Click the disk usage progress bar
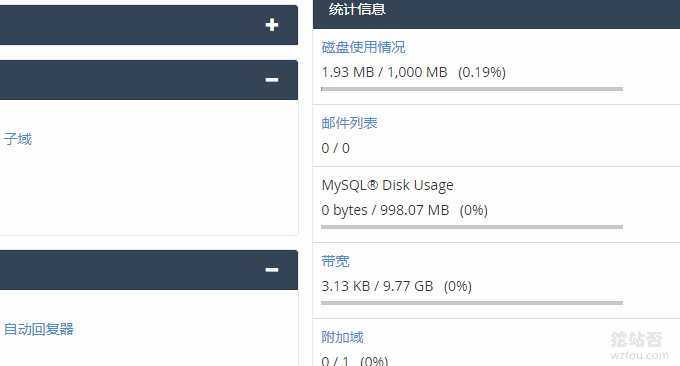Viewport: 680px width, 366px height. tap(472, 89)
